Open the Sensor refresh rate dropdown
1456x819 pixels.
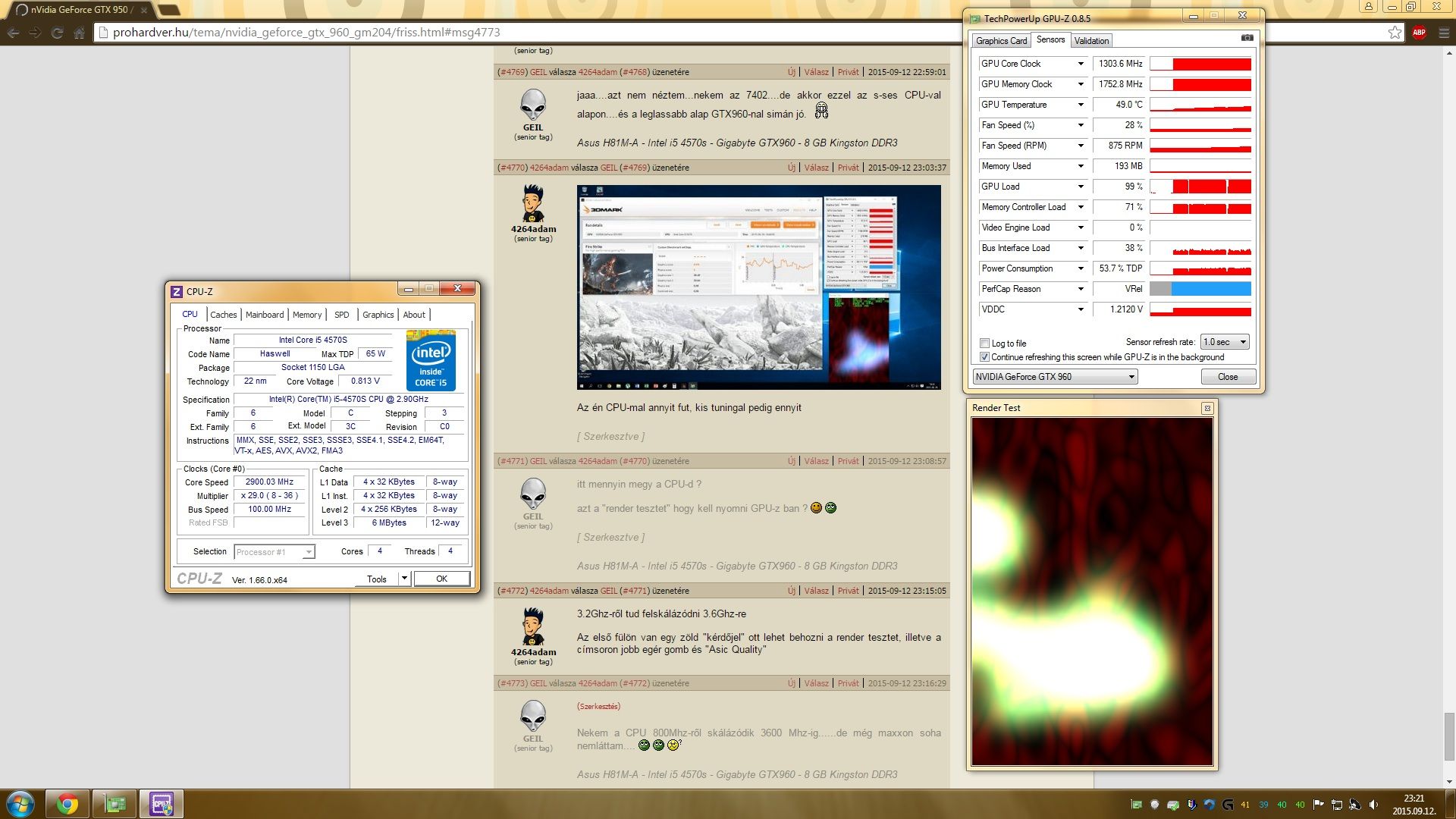(x=1224, y=342)
